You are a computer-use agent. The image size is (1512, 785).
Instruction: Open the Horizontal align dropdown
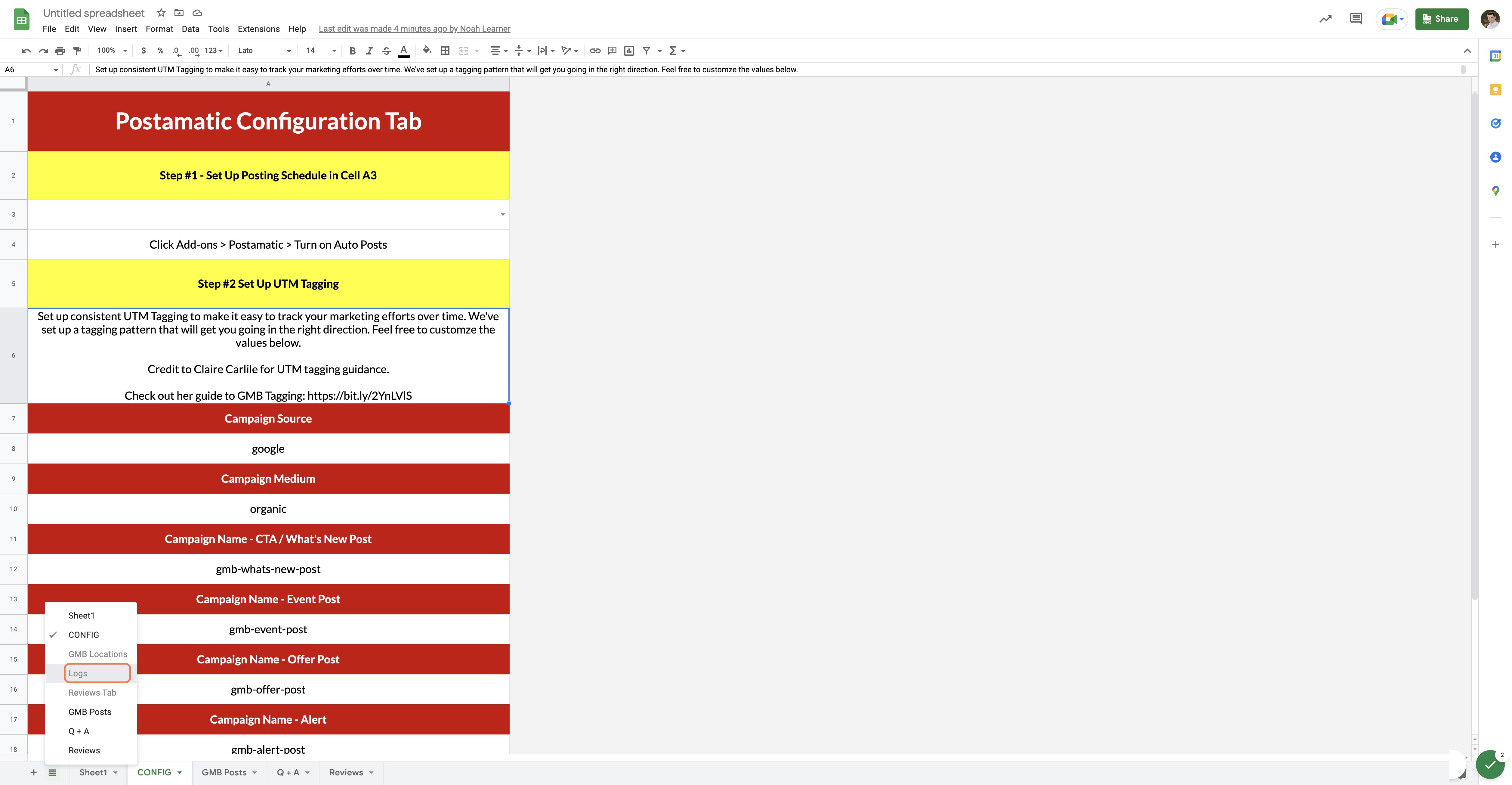pyautogui.click(x=498, y=51)
